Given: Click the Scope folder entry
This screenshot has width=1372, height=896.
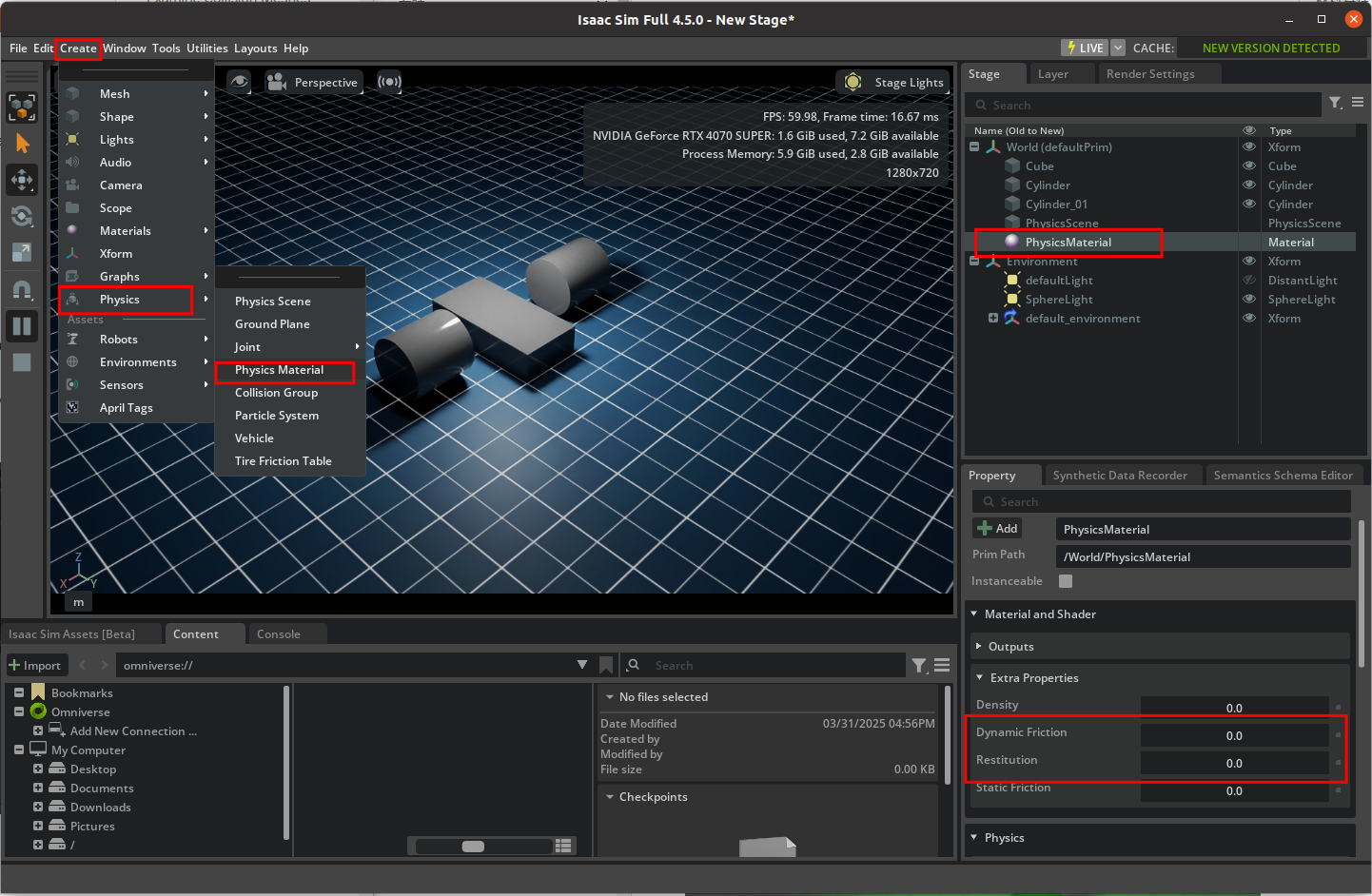Looking at the screenshot, I should [116, 208].
